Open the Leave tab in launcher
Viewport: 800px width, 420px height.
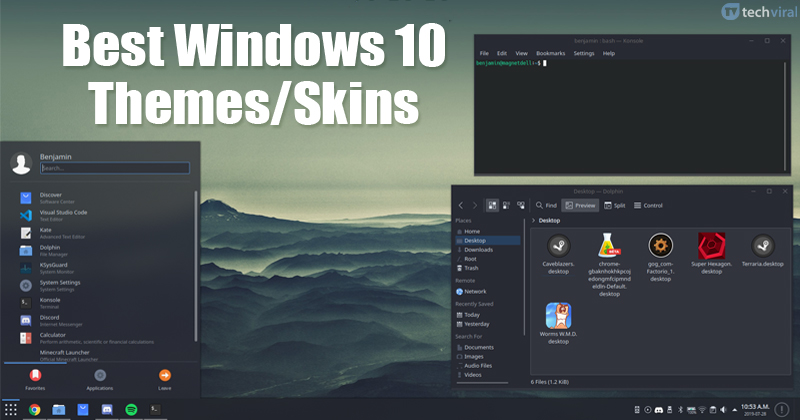tap(164, 380)
